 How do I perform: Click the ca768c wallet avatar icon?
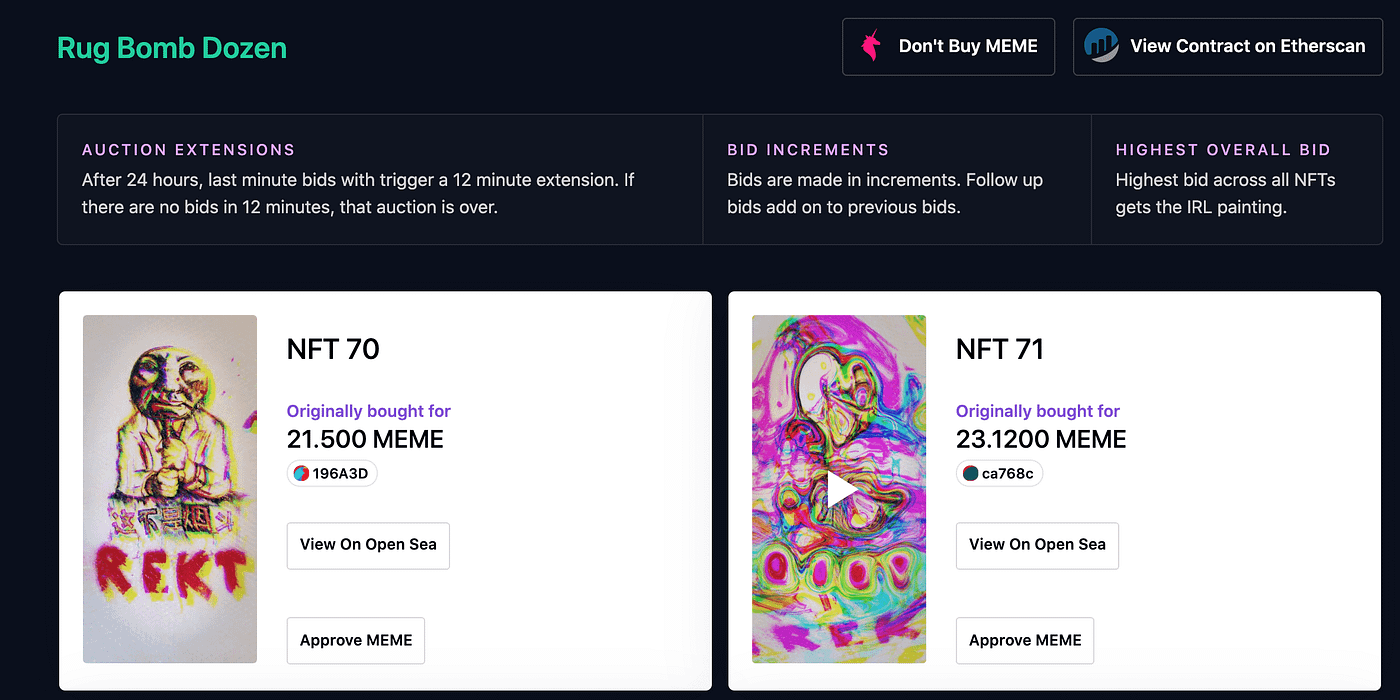point(970,474)
